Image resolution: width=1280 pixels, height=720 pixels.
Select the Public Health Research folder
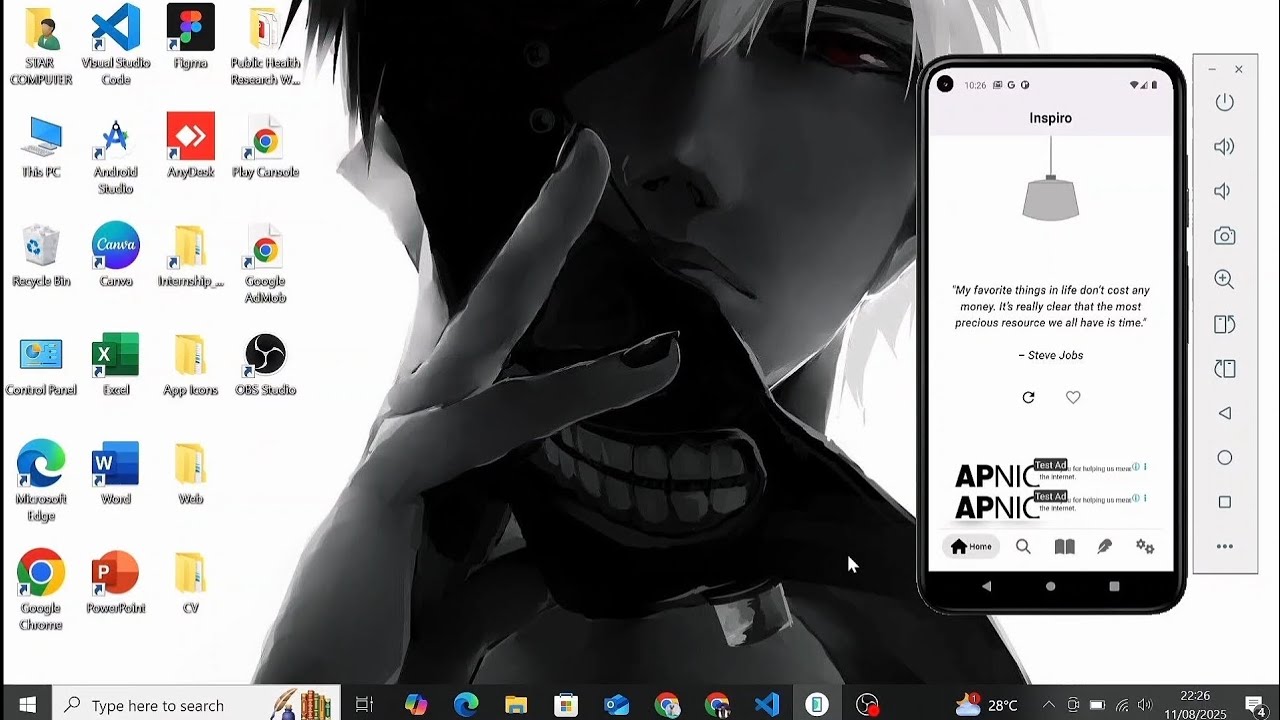(x=265, y=45)
